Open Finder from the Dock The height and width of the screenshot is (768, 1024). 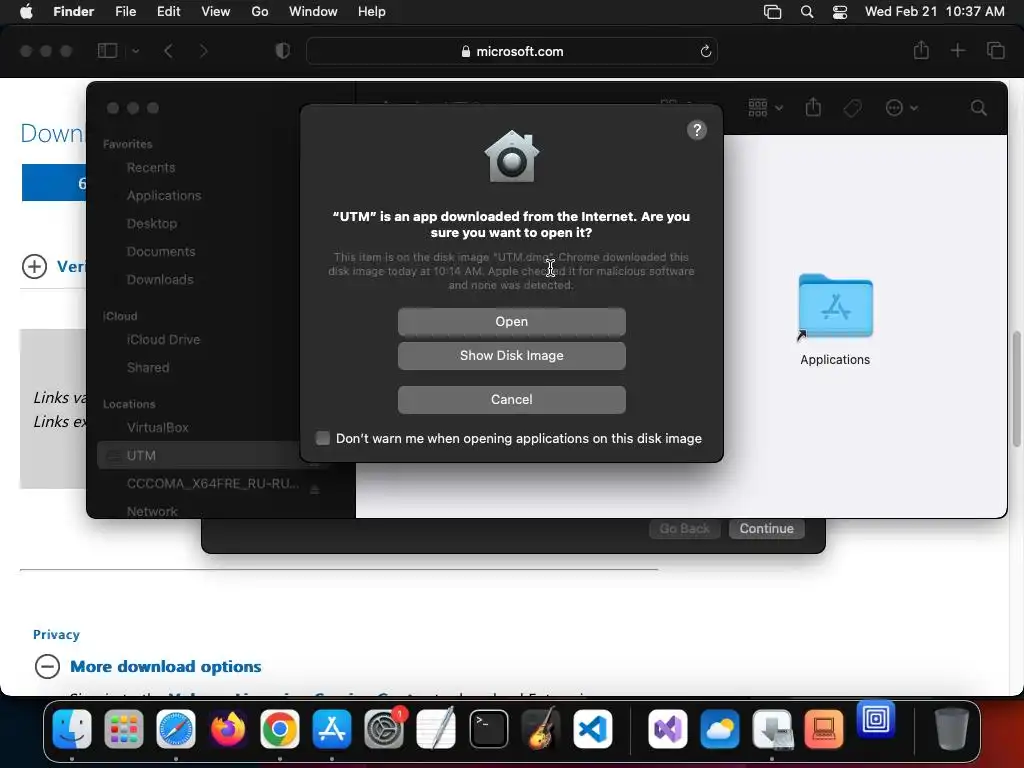[x=72, y=729]
